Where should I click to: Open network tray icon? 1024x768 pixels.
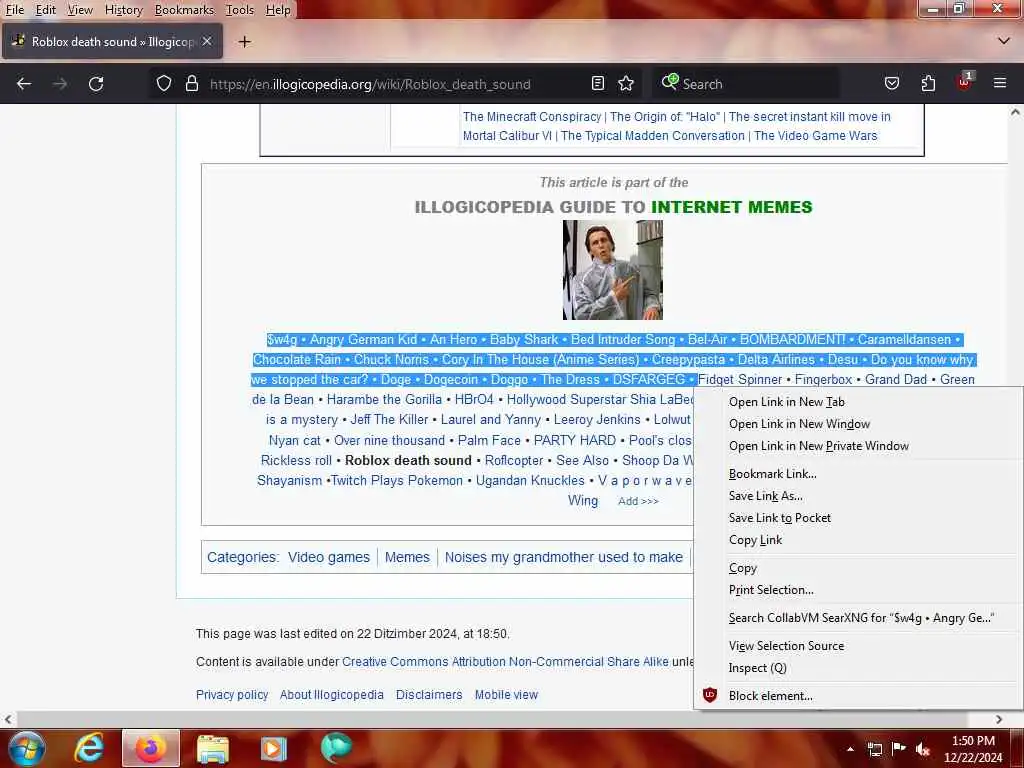[875, 749]
